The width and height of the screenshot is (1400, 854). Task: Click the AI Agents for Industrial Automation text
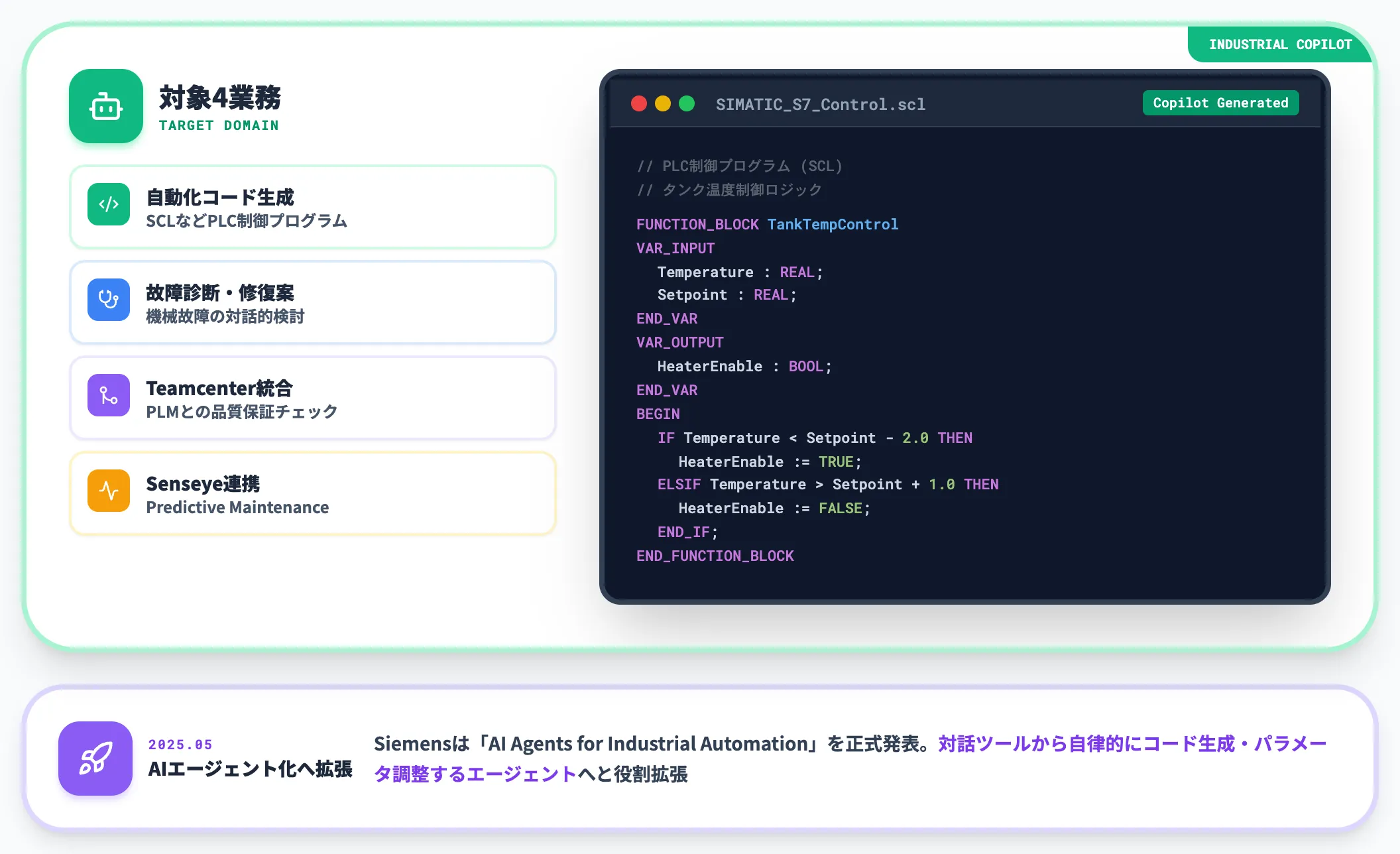(647, 744)
